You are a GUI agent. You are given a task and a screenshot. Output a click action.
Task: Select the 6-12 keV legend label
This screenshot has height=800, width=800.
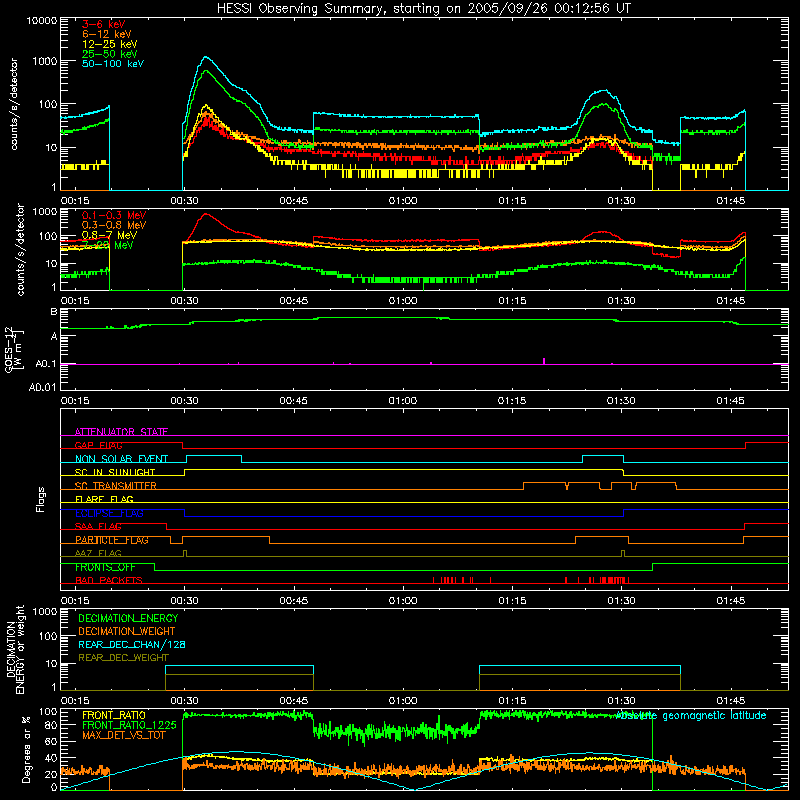pos(107,34)
